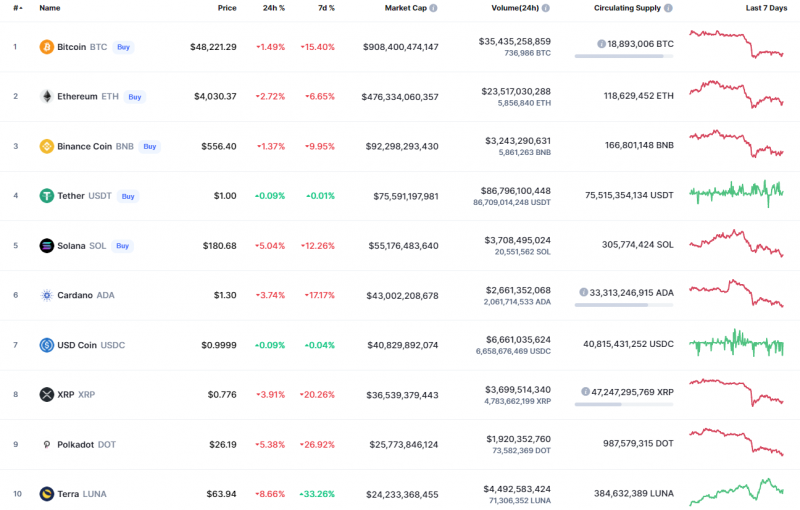Click the Cardano coin logo
Screen dimensions: 800x510
pos(46,295)
